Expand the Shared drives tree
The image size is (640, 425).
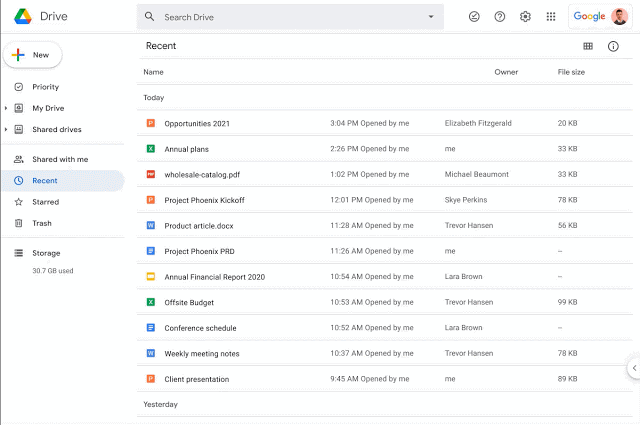point(6,129)
